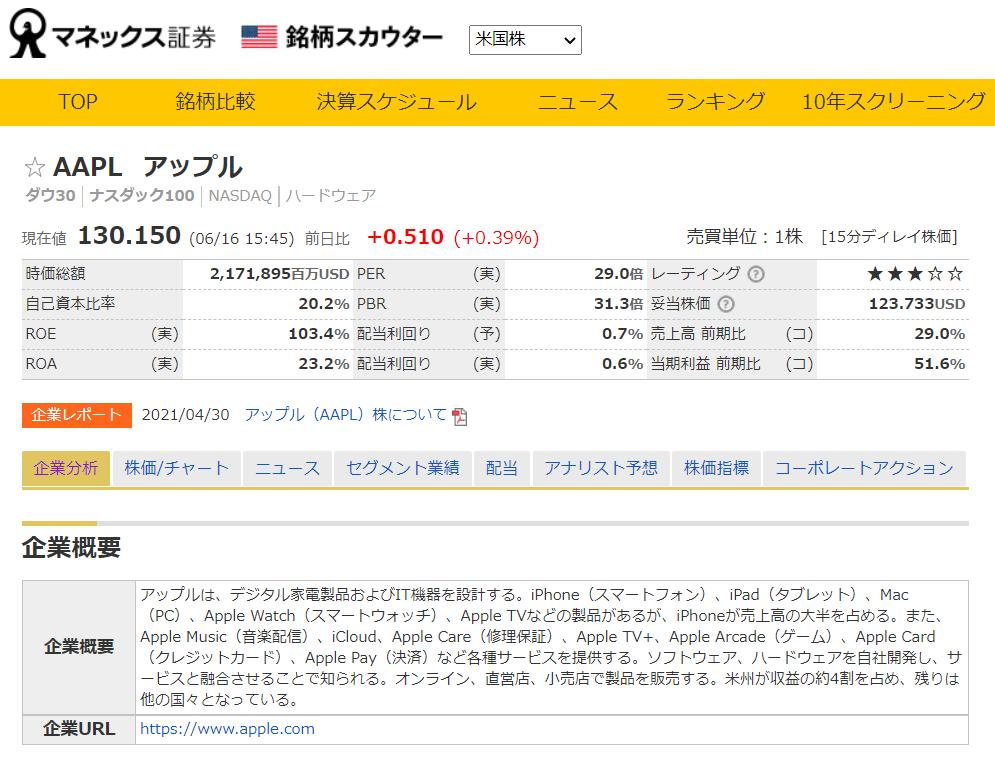
Task: Click the report date 2021/04/30
Action: click(185, 415)
